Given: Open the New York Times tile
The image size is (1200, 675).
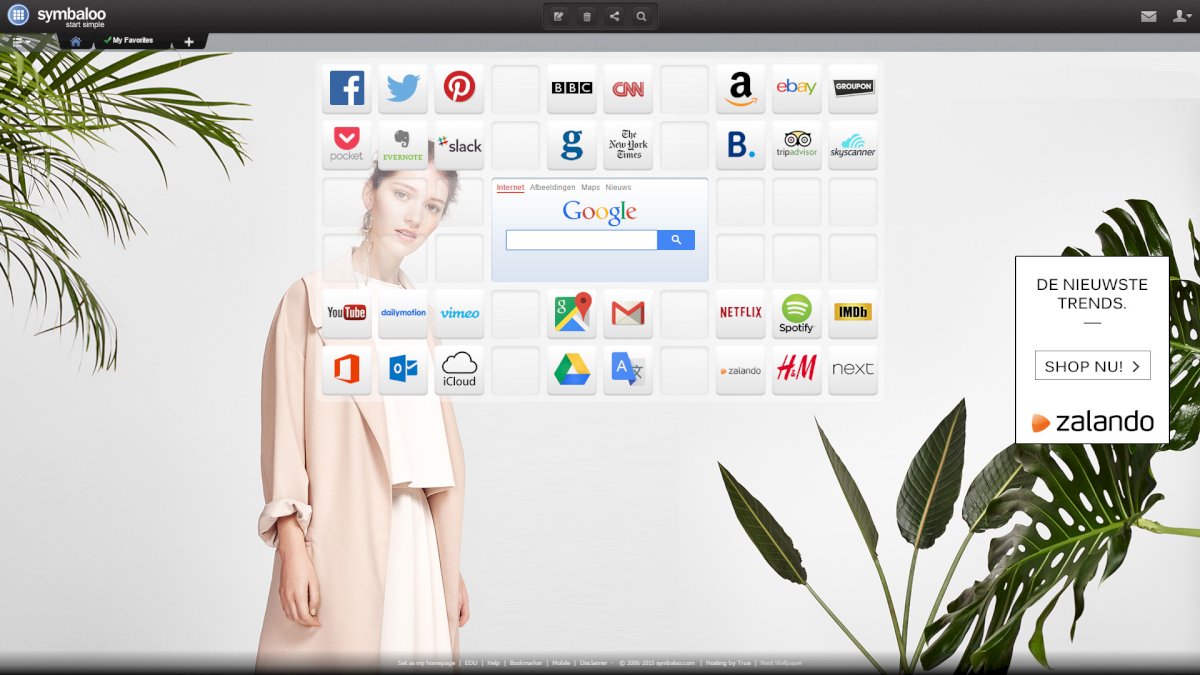Looking at the screenshot, I should click(628, 145).
